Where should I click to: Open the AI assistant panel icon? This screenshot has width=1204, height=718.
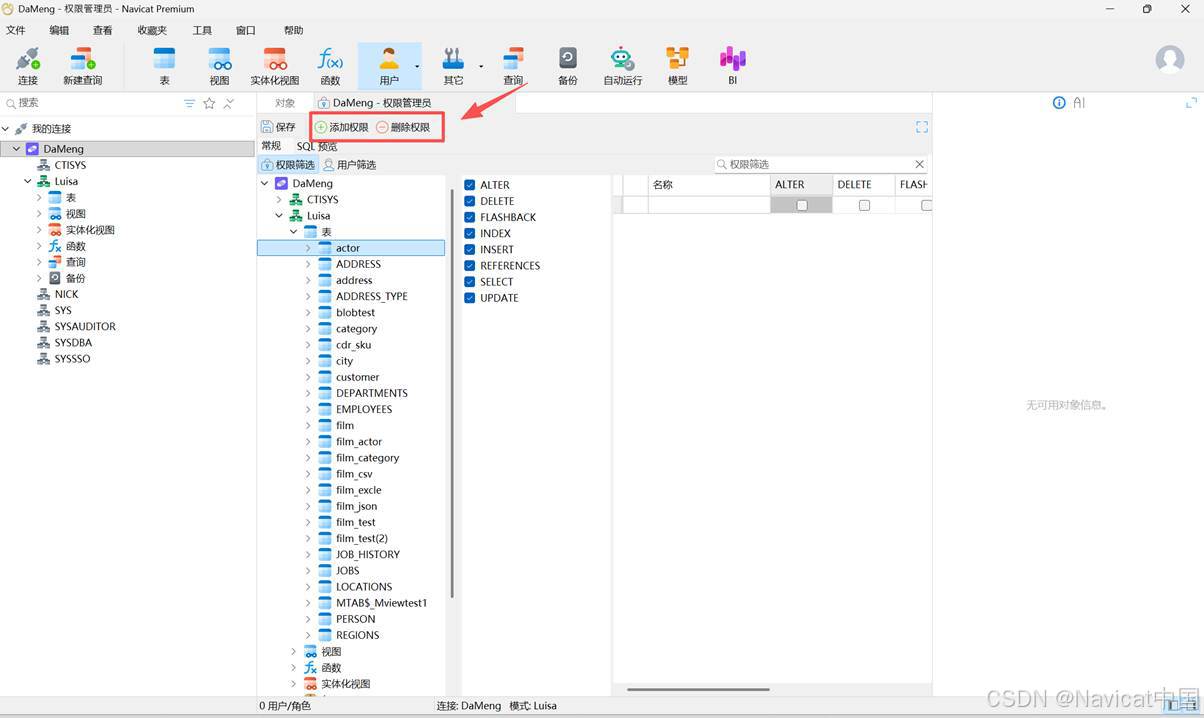(1079, 103)
